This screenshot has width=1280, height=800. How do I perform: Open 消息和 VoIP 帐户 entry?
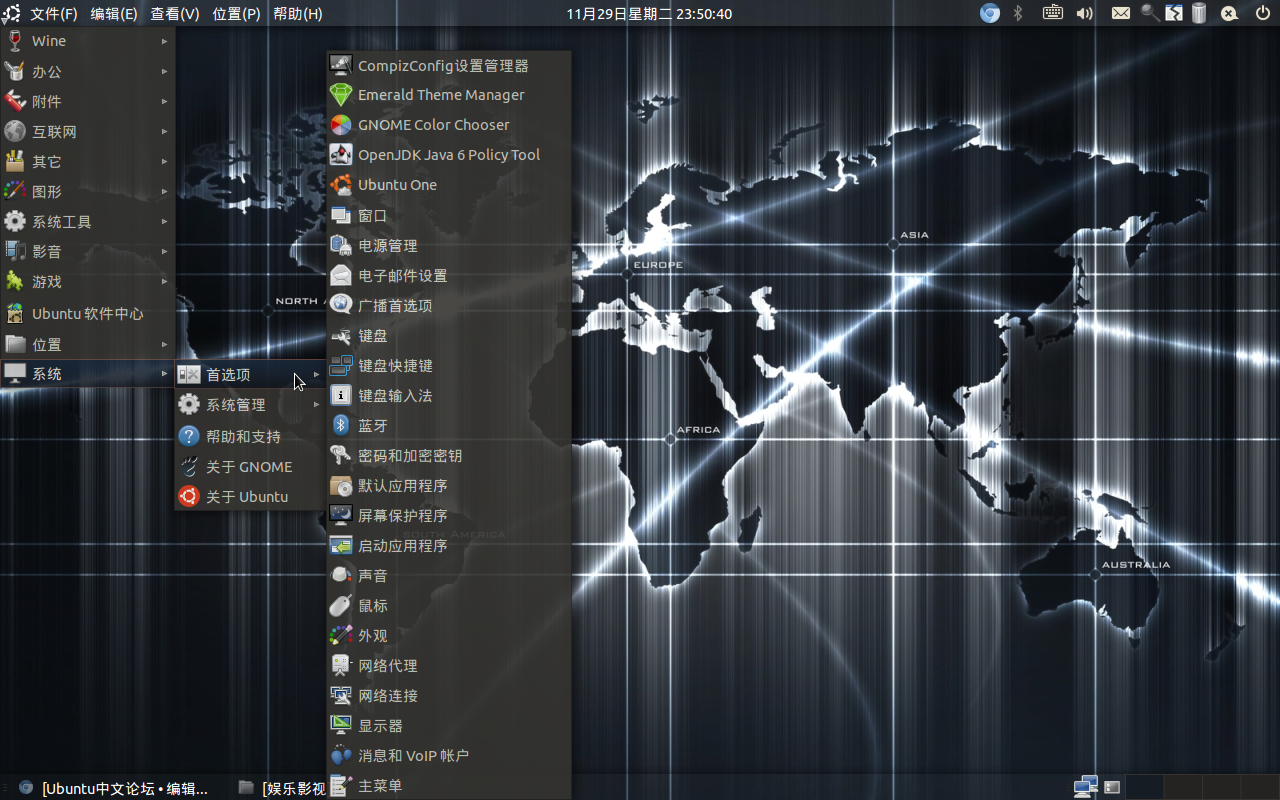449,755
